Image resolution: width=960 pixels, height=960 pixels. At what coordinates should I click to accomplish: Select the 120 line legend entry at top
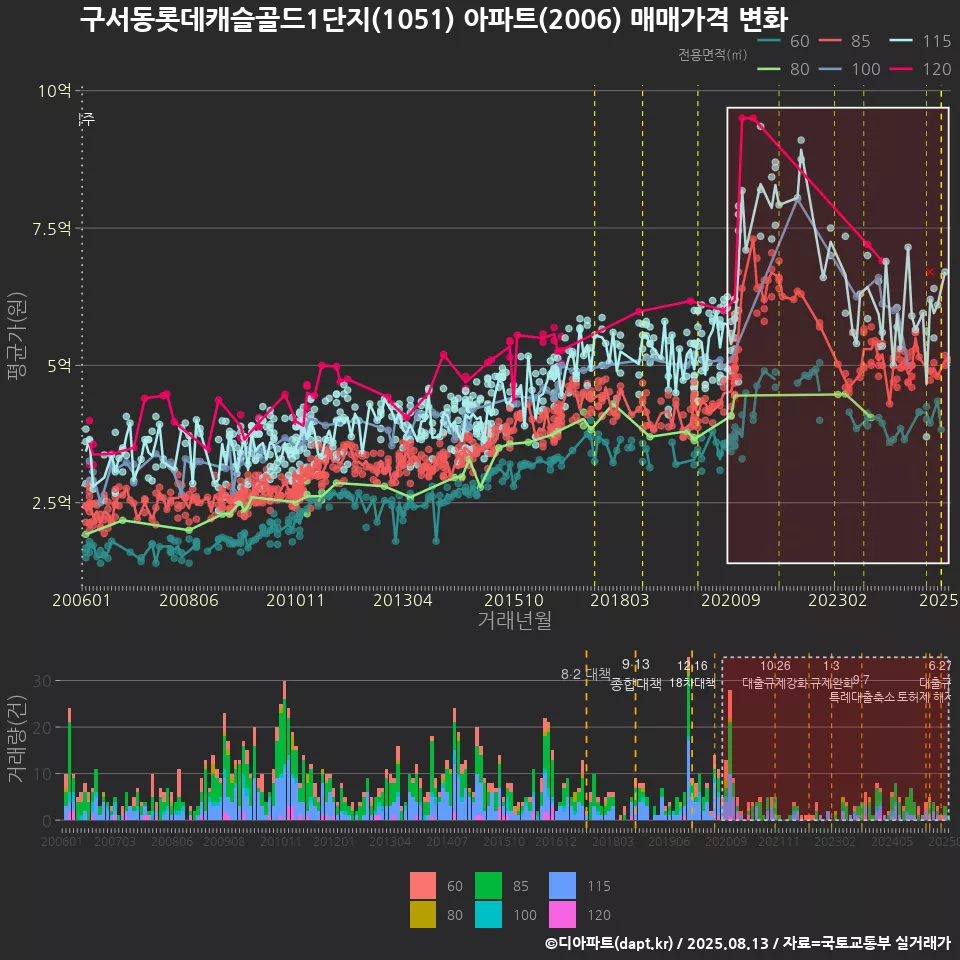[921, 69]
